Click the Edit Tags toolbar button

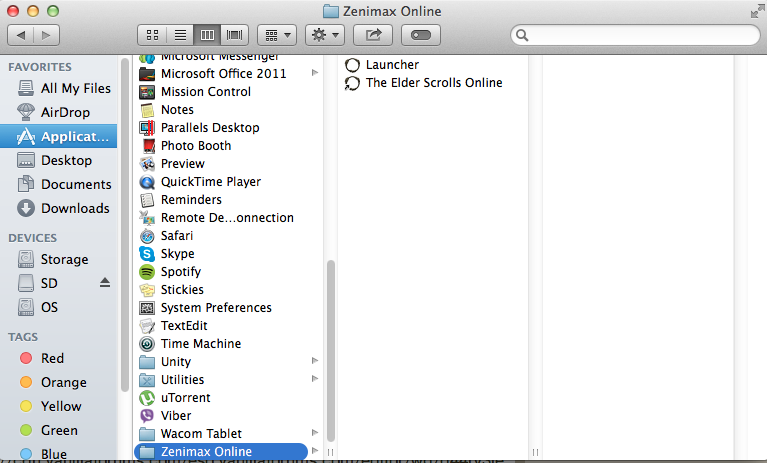point(421,35)
